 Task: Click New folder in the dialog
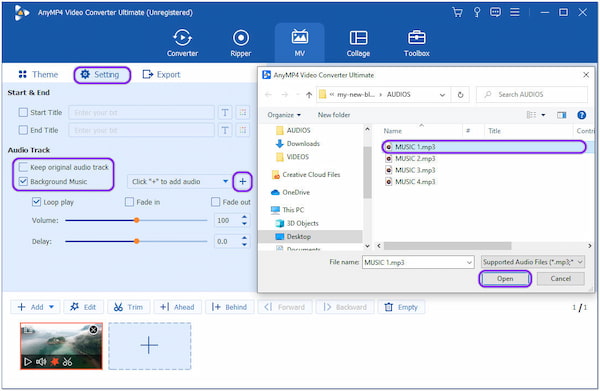tap(334, 115)
